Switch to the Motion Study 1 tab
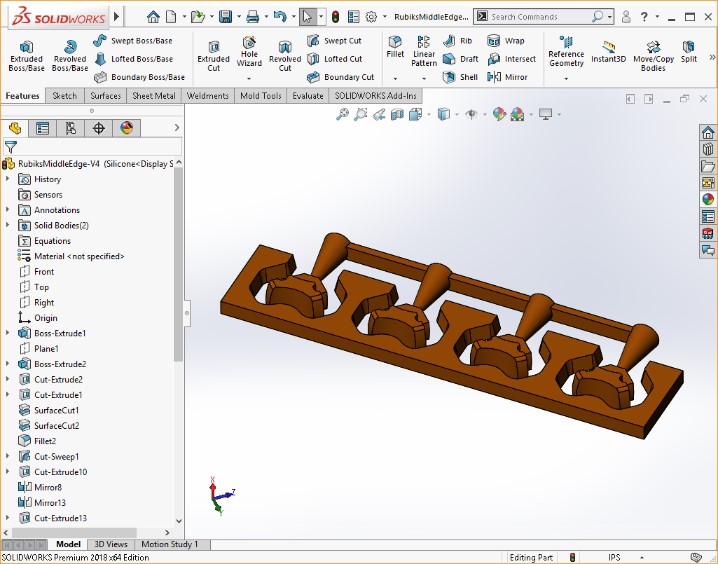 coord(170,544)
